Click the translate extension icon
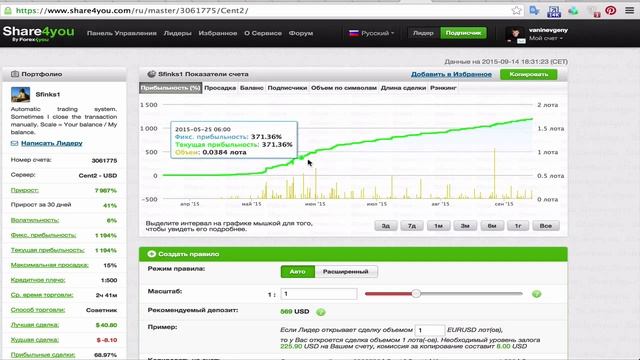Image resolution: width=640 pixels, height=360 pixels. [x=534, y=11]
